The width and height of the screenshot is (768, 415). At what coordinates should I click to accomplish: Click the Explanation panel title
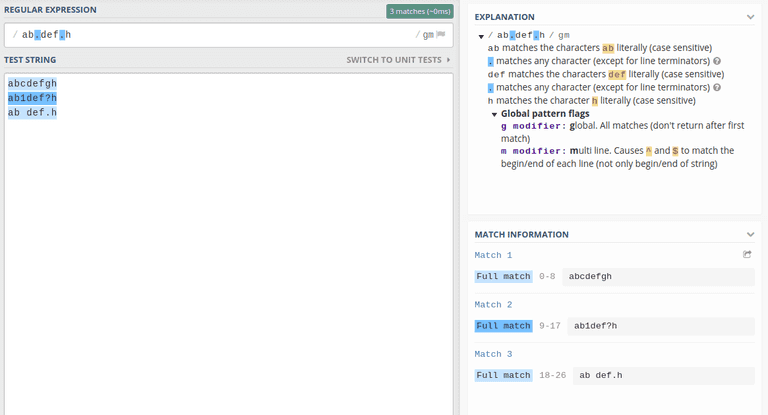pos(504,17)
